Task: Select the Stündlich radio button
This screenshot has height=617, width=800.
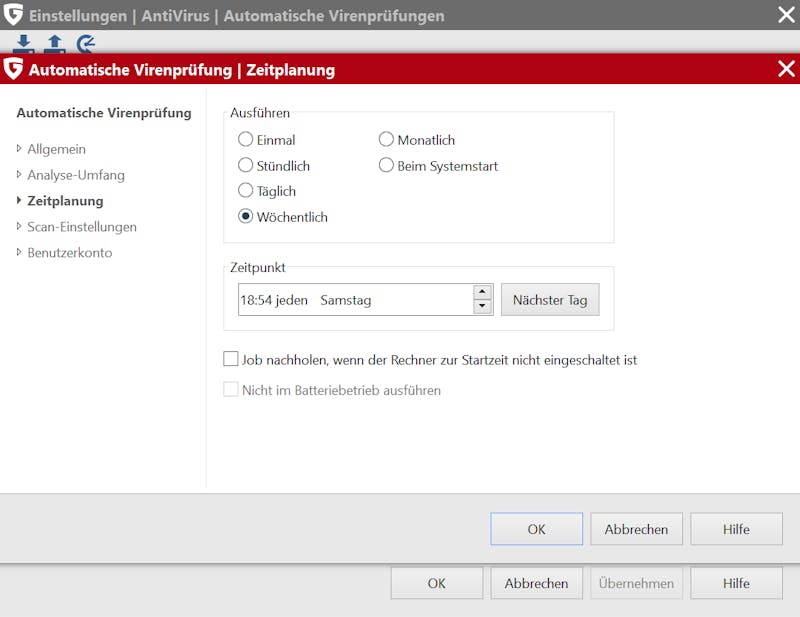Action: point(245,165)
